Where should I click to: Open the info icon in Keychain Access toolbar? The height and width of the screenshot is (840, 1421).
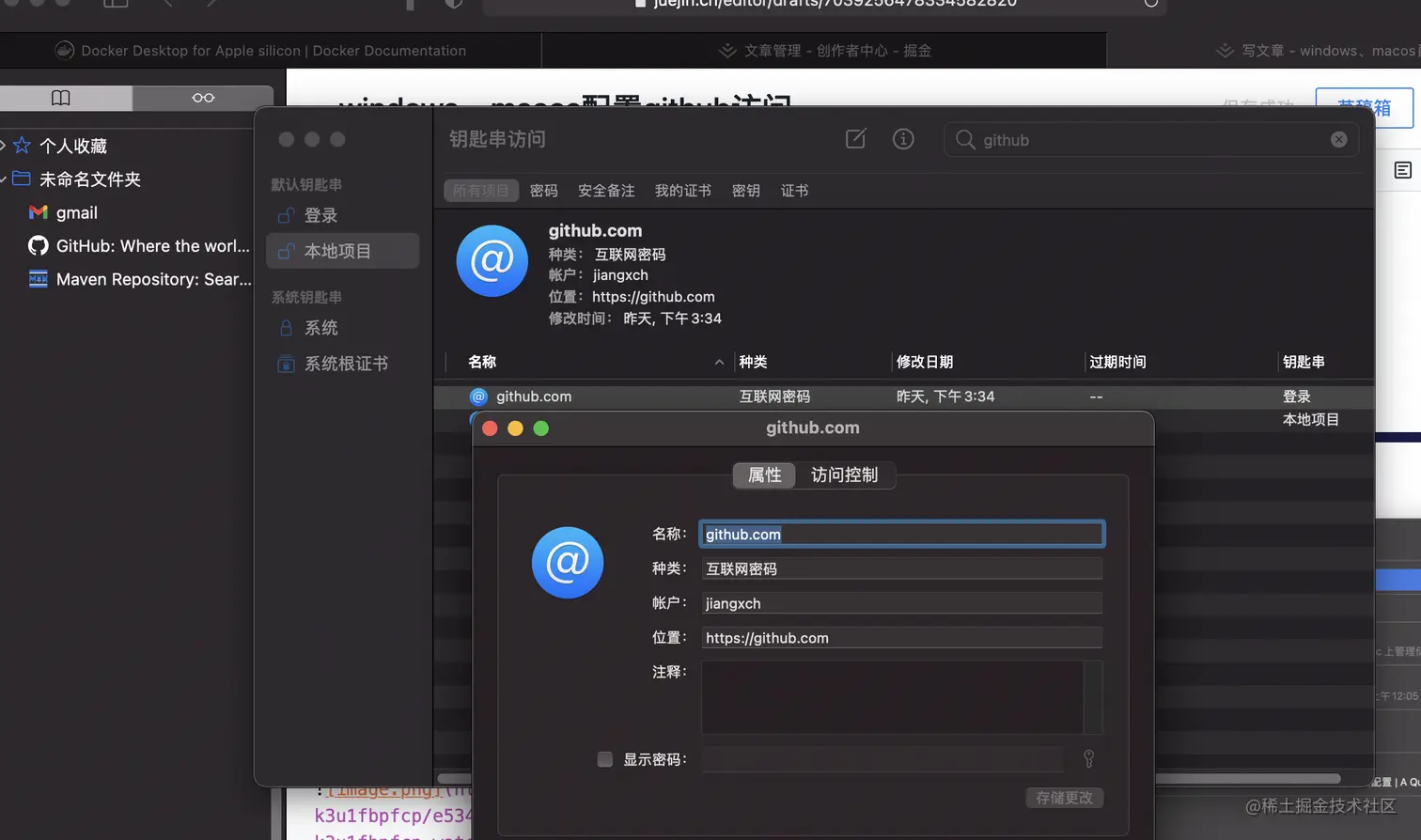(903, 139)
